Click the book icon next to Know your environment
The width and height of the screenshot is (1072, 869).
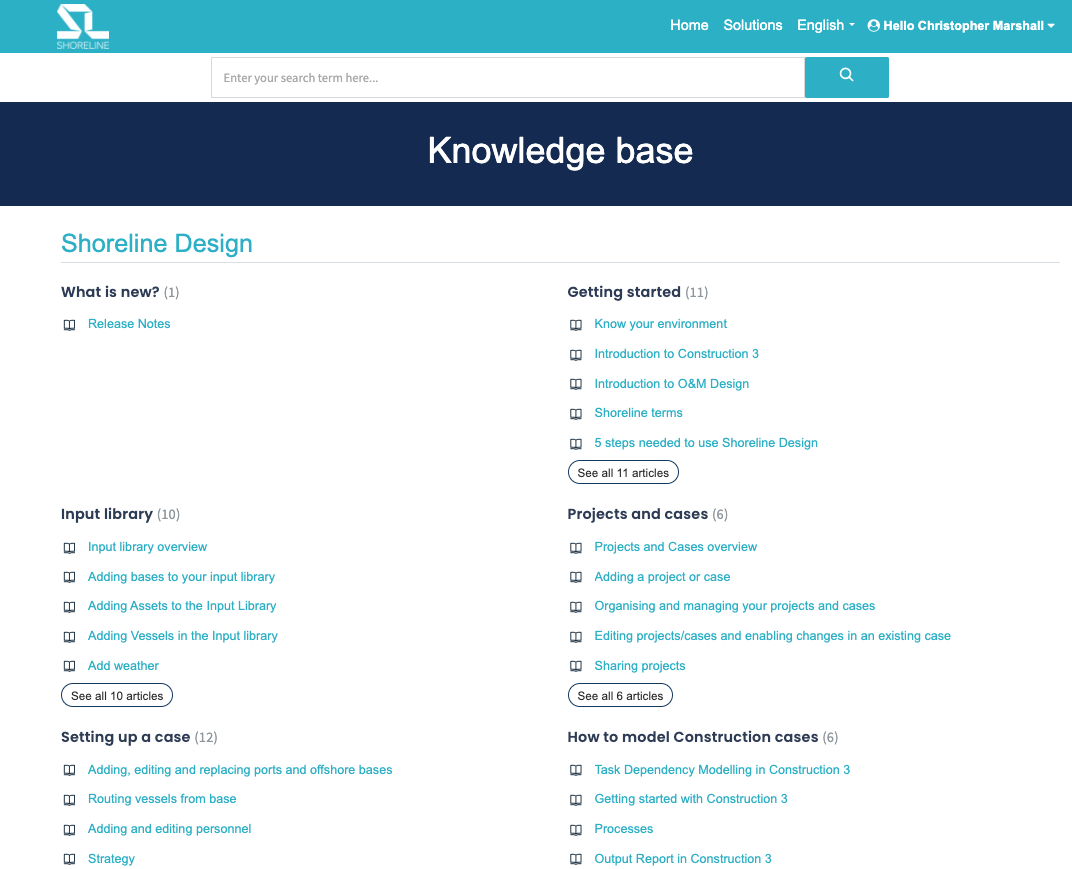click(576, 325)
